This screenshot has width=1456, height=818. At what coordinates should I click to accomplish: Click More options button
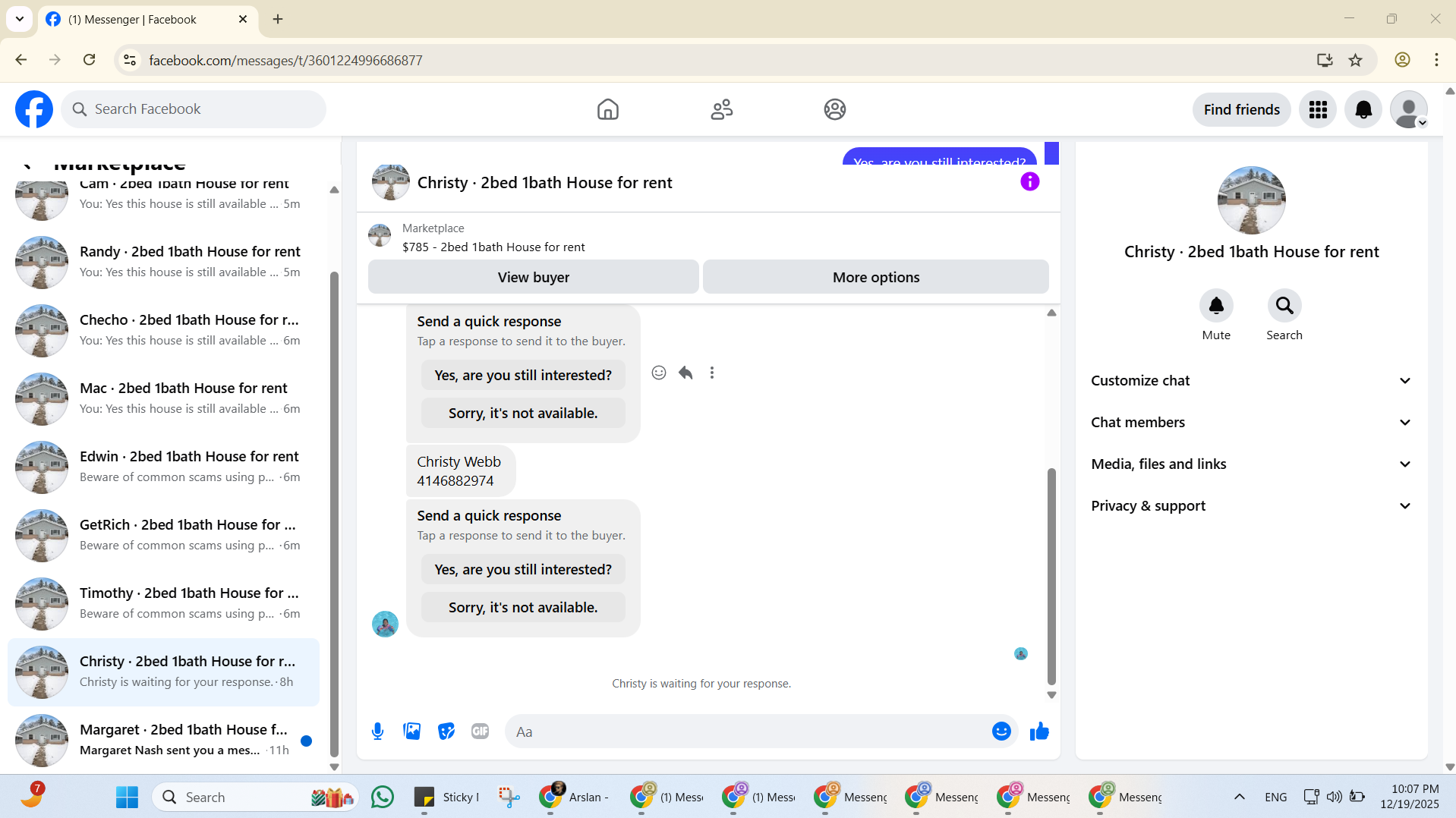click(x=876, y=277)
